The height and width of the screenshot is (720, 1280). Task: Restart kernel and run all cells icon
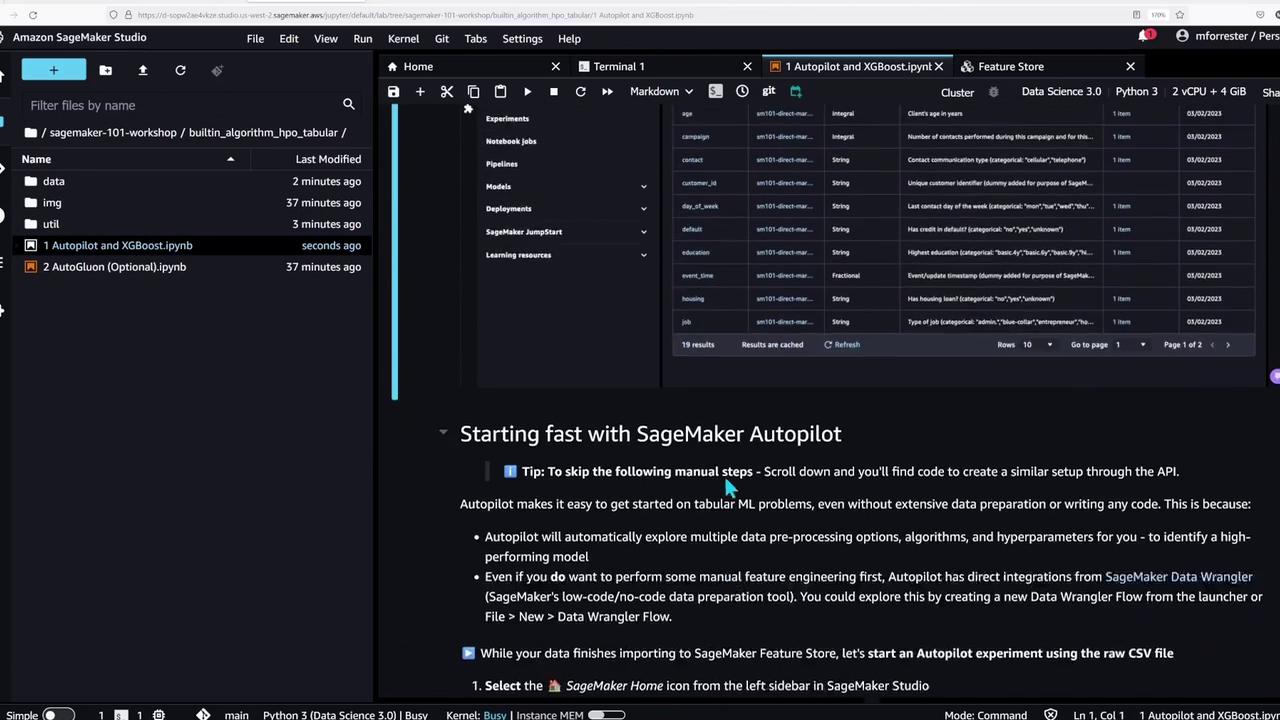(x=607, y=92)
